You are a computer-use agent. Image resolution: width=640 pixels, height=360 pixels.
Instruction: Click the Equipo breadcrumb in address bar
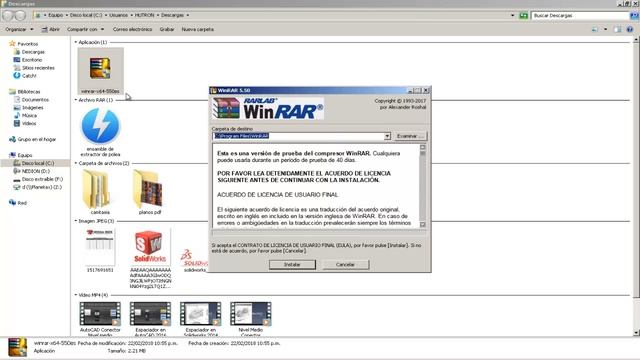tap(56, 15)
